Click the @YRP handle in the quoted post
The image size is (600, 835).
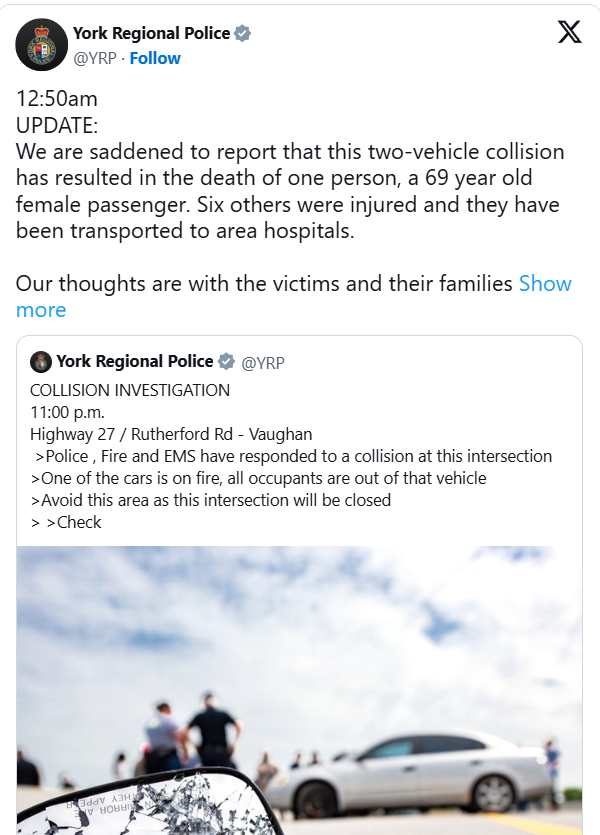(263, 362)
